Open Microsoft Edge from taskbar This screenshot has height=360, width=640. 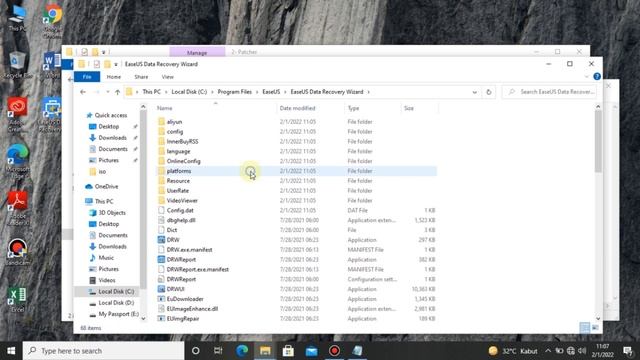tap(242, 351)
